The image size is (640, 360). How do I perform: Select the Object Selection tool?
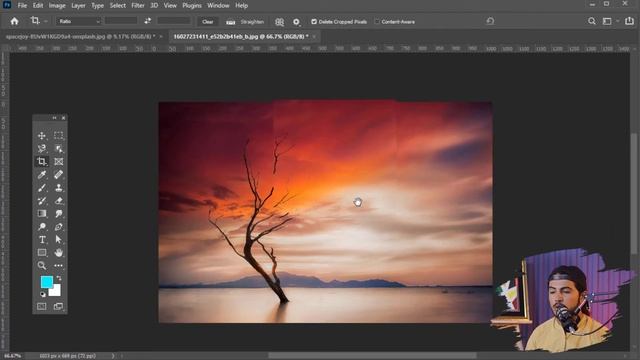[58, 149]
